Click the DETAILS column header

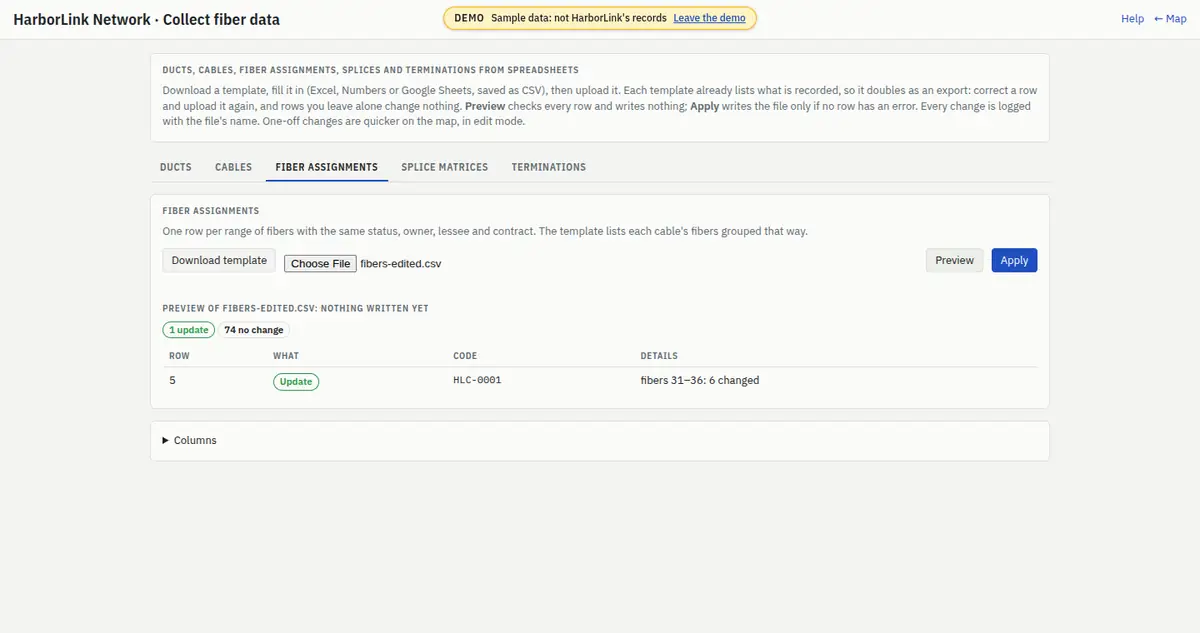point(659,356)
